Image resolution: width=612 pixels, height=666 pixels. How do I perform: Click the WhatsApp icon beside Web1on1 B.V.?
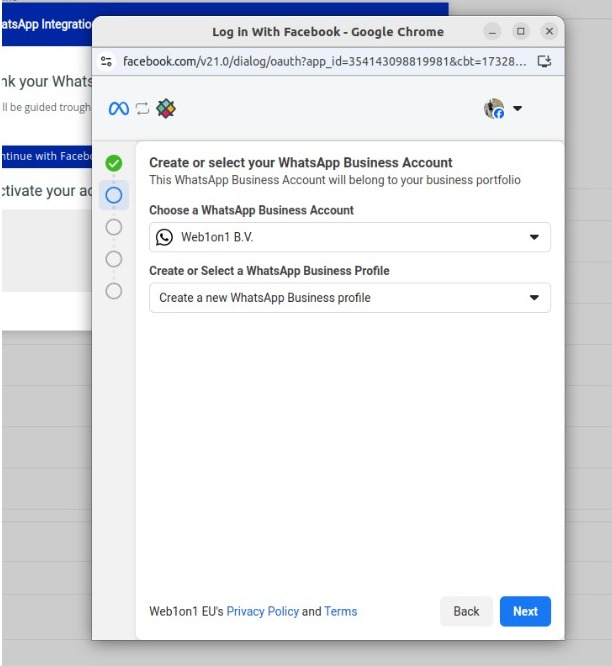(x=165, y=238)
